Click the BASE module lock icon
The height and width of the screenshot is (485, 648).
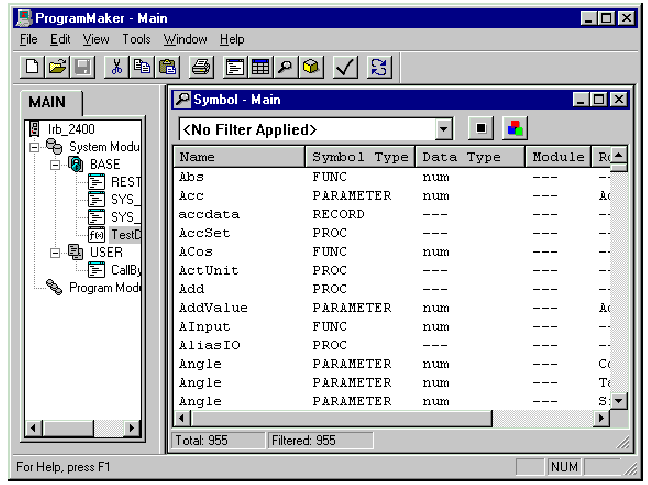[75, 164]
